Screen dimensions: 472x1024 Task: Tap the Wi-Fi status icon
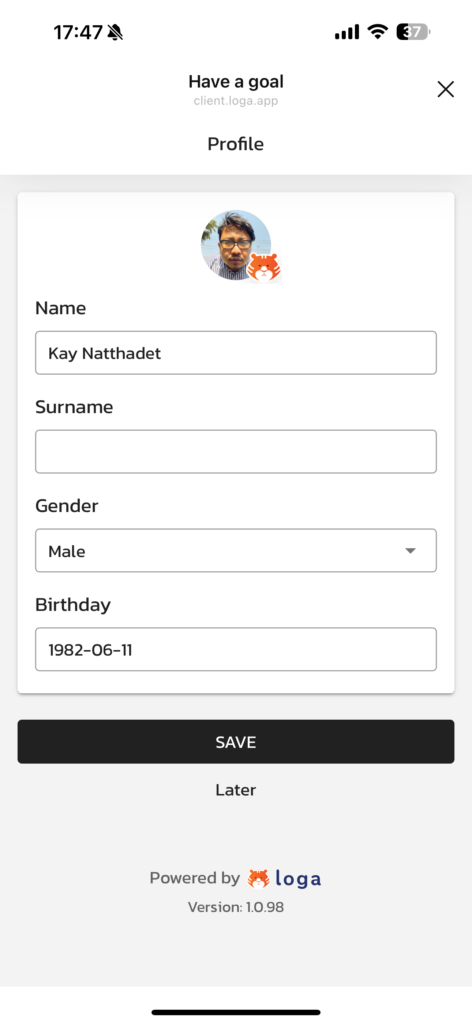(x=377, y=31)
